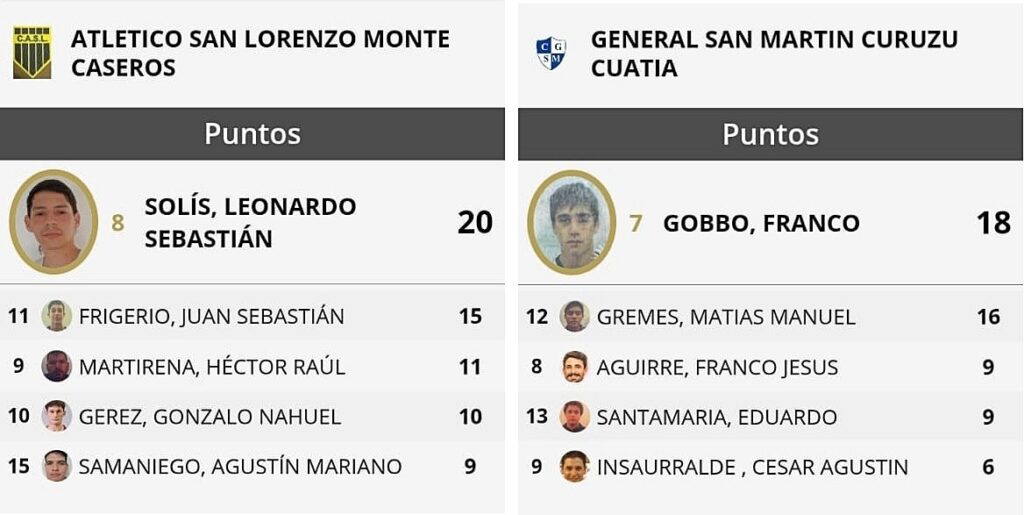Open Gobbo Franco's large player photo
Image resolution: width=1024 pixels, height=515 pixels.
(x=571, y=222)
